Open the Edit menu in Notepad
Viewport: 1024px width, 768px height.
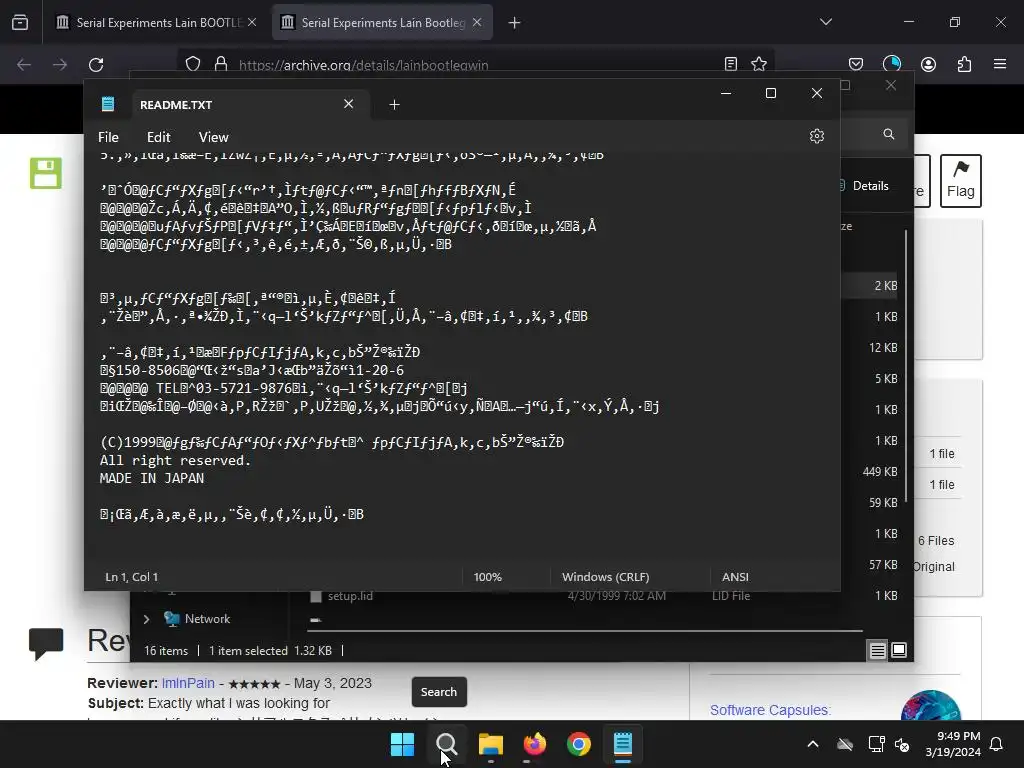point(159,137)
